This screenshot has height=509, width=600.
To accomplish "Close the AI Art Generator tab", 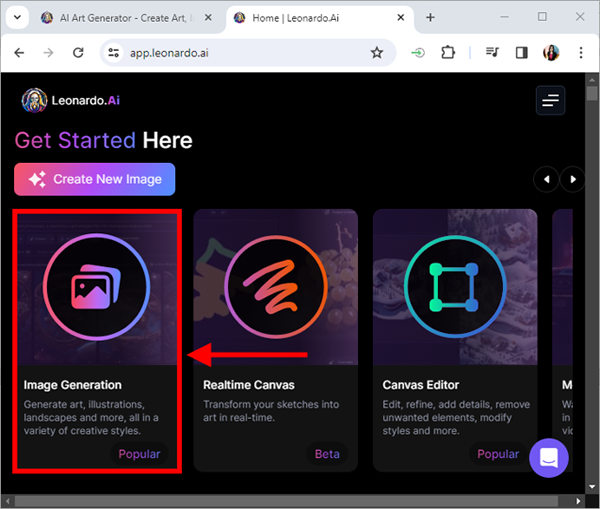I will pos(208,18).
